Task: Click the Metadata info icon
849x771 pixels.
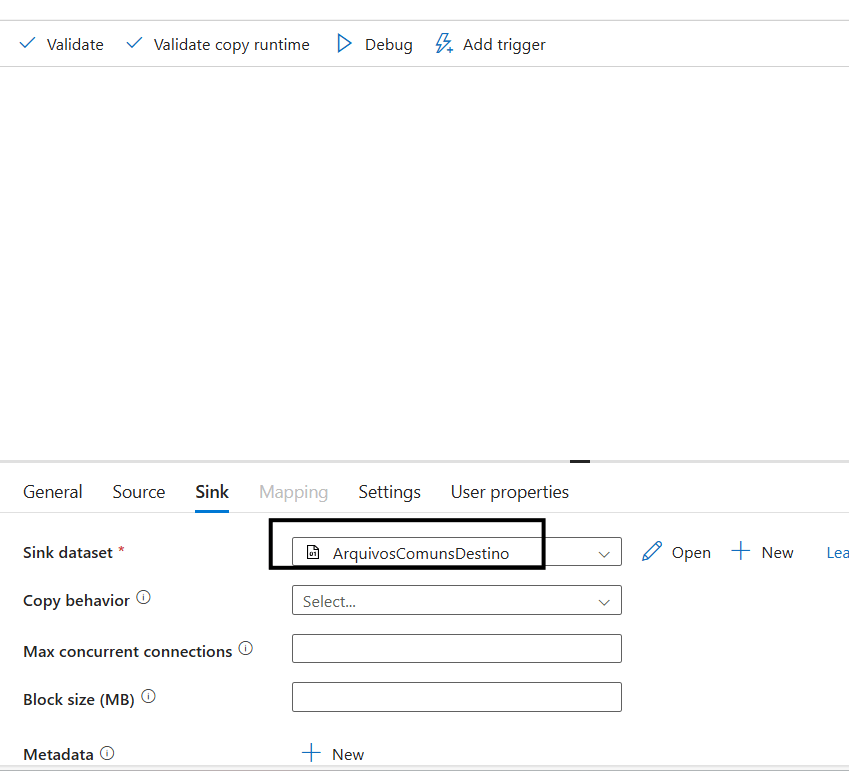Action: 107,753
